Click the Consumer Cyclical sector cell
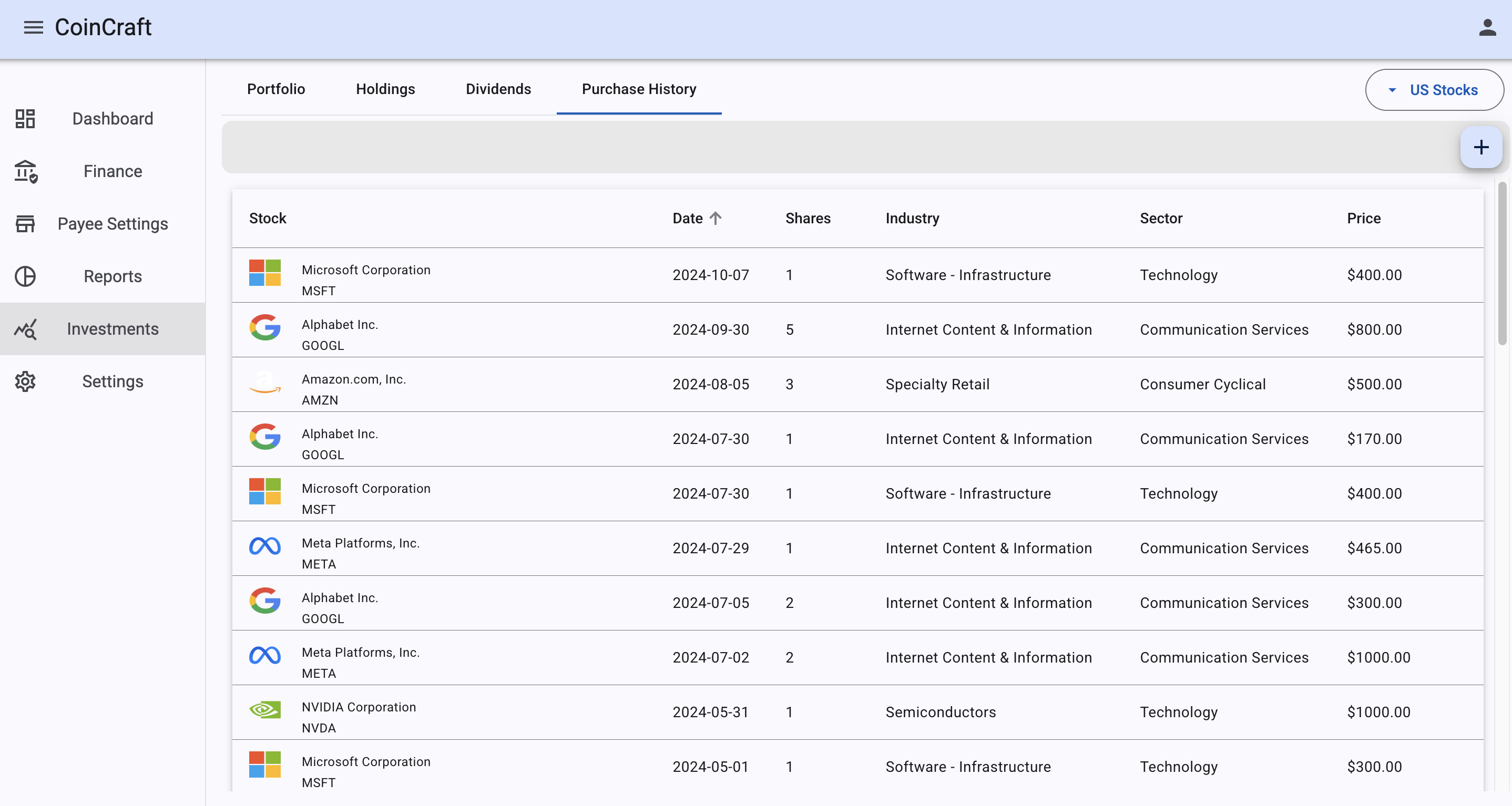Screen dimensions: 1512x806 pos(1203,384)
